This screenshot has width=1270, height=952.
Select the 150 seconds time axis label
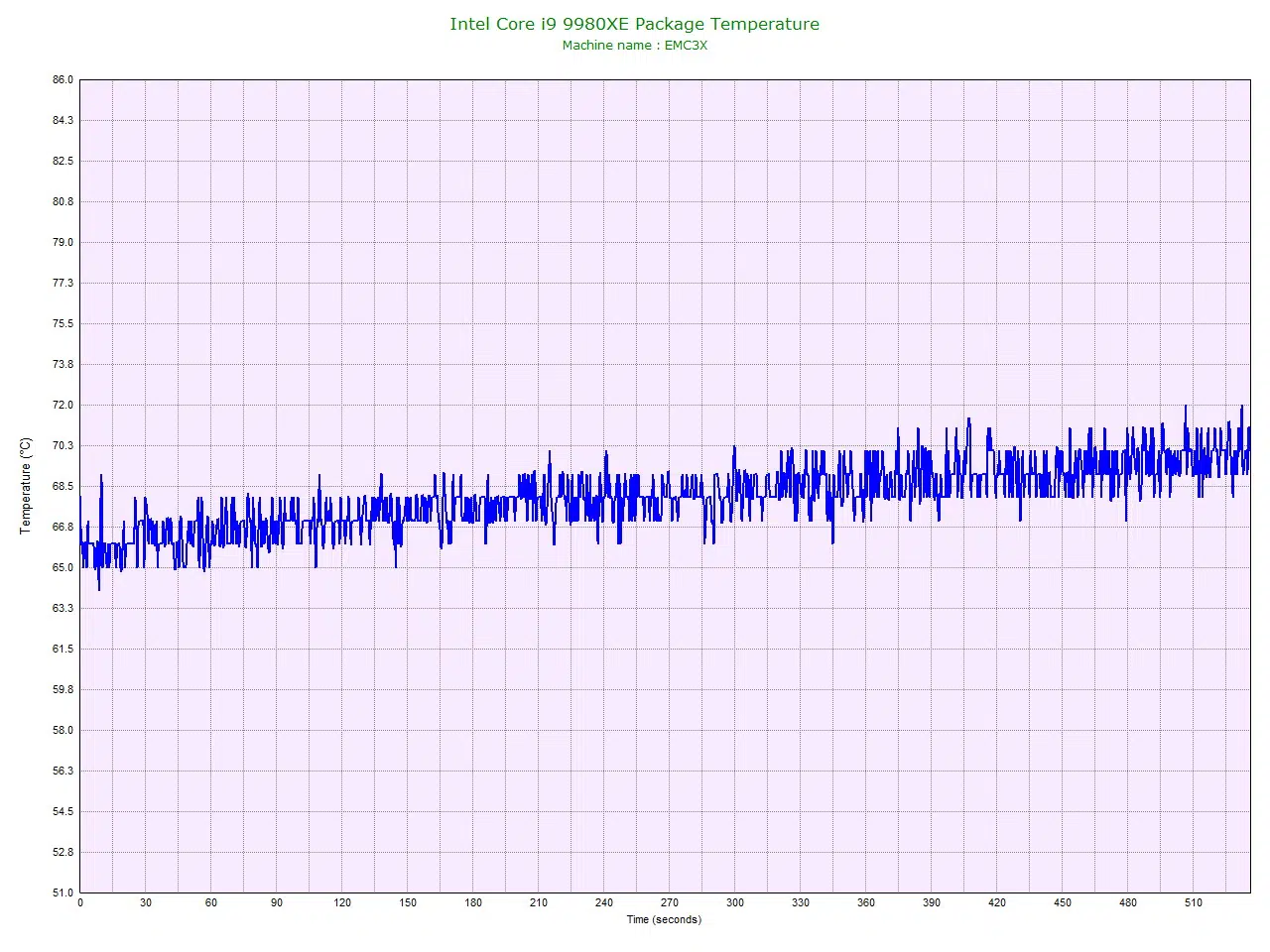click(x=408, y=903)
